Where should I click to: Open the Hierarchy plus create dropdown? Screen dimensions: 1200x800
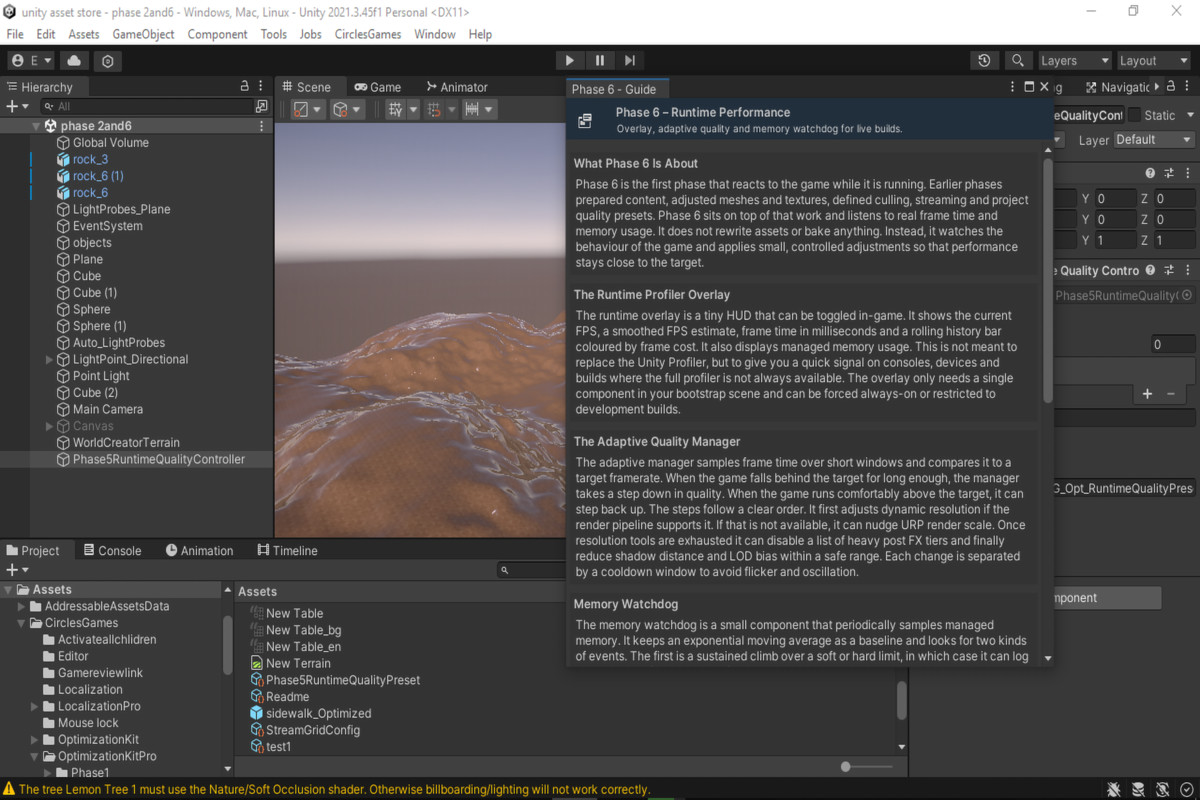tap(18, 106)
